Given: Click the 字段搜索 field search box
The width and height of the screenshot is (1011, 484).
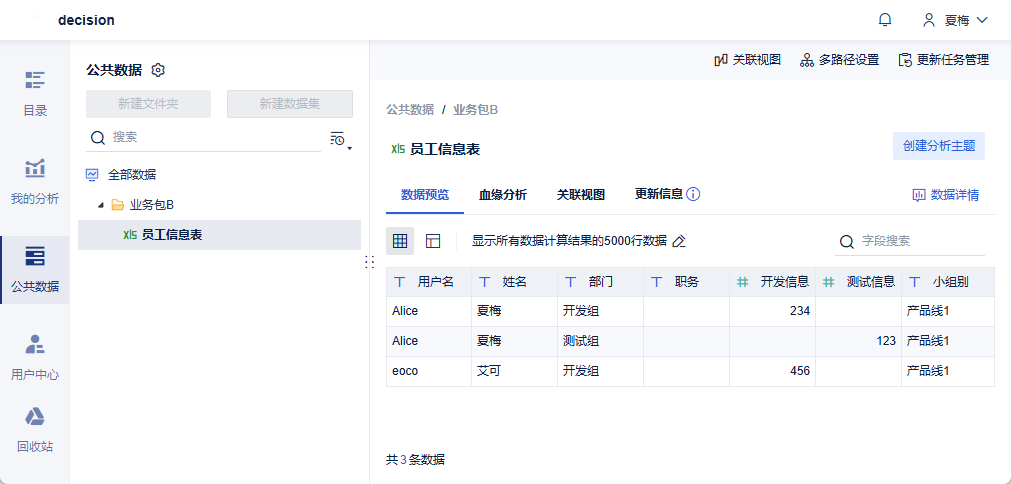Looking at the screenshot, I should (920, 241).
